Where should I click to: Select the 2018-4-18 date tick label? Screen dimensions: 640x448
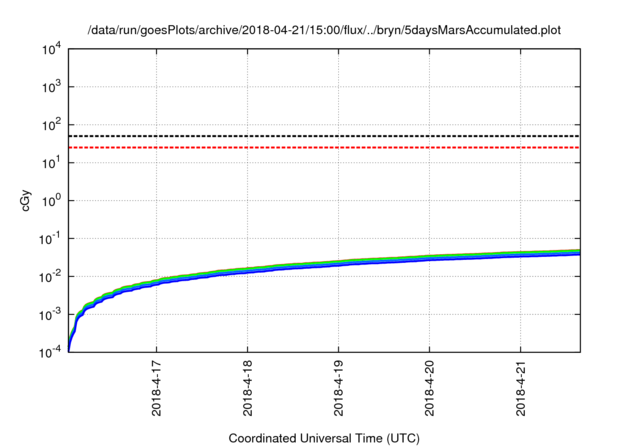(248, 390)
